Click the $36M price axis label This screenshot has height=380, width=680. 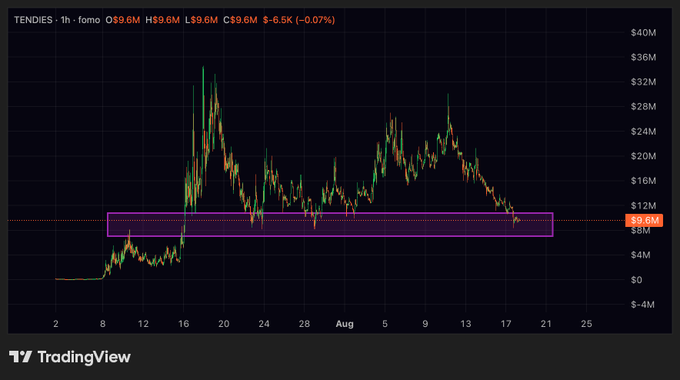click(x=644, y=57)
